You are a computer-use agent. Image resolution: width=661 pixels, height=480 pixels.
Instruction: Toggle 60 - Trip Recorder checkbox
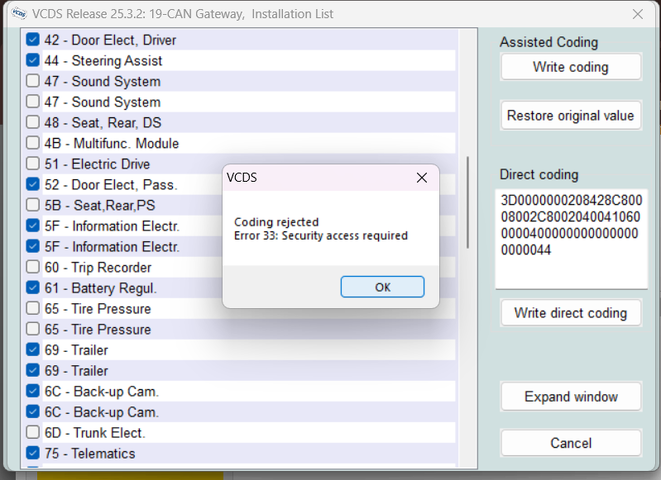(x=33, y=267)
